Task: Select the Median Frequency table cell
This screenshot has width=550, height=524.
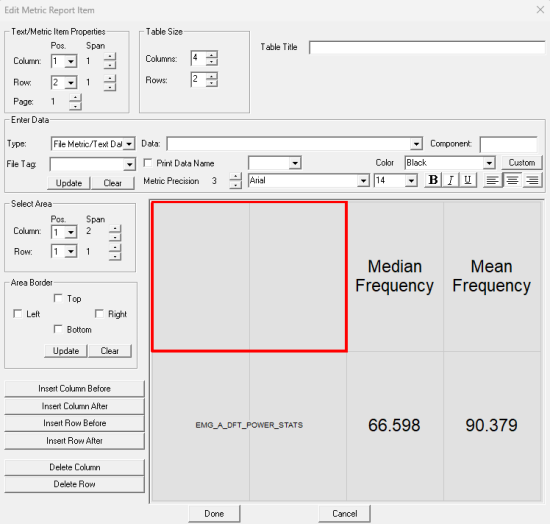Action: click(x=395, y=276)
